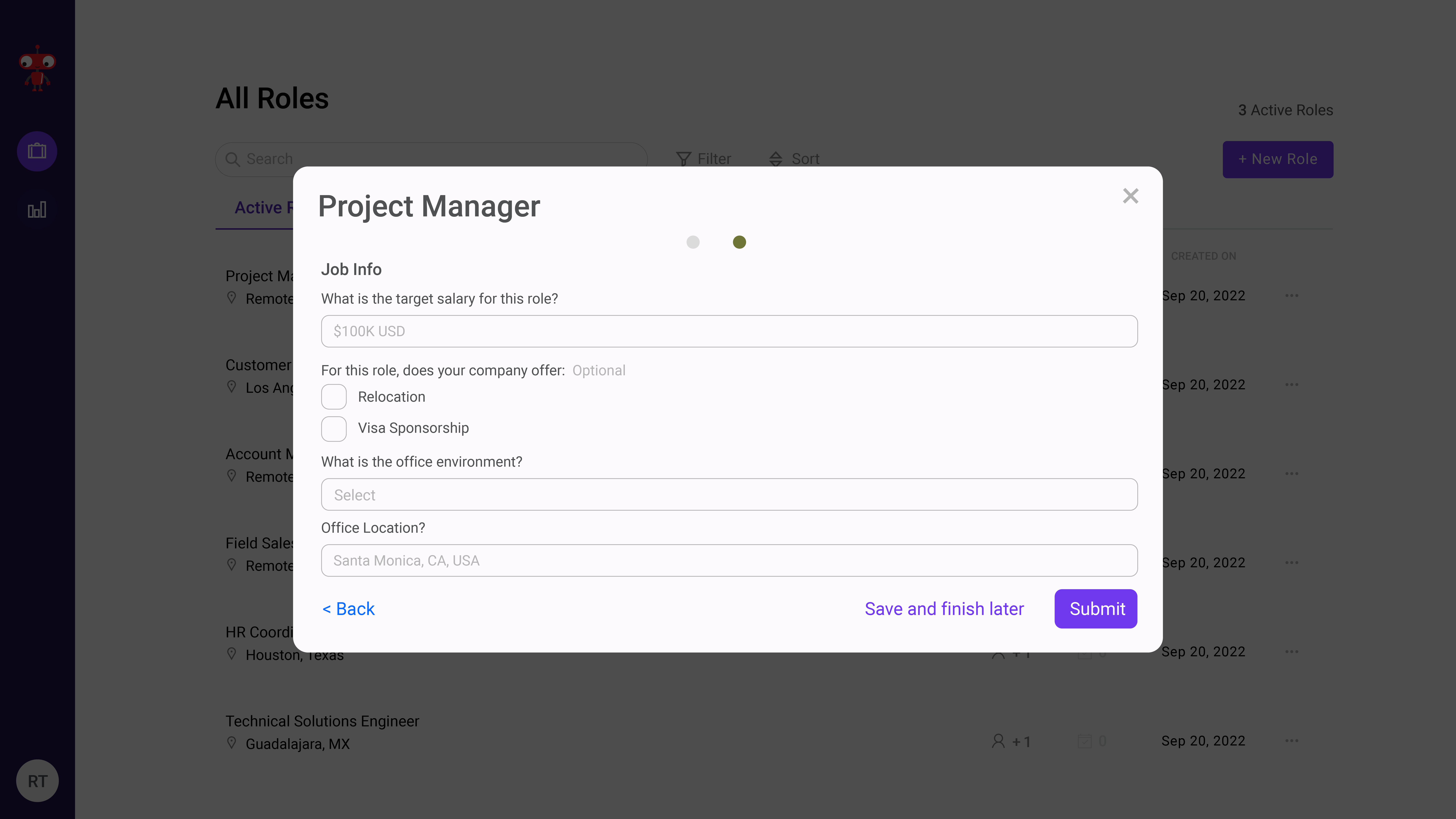Click Save and finish later link

944,608
